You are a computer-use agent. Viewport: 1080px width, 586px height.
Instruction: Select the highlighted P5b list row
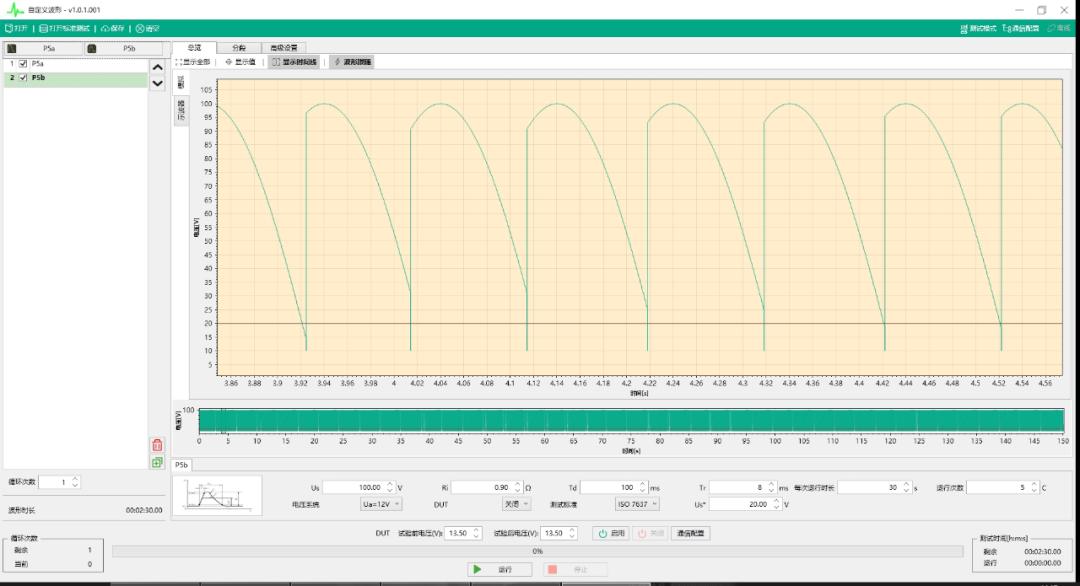click(x=76, y=78)
